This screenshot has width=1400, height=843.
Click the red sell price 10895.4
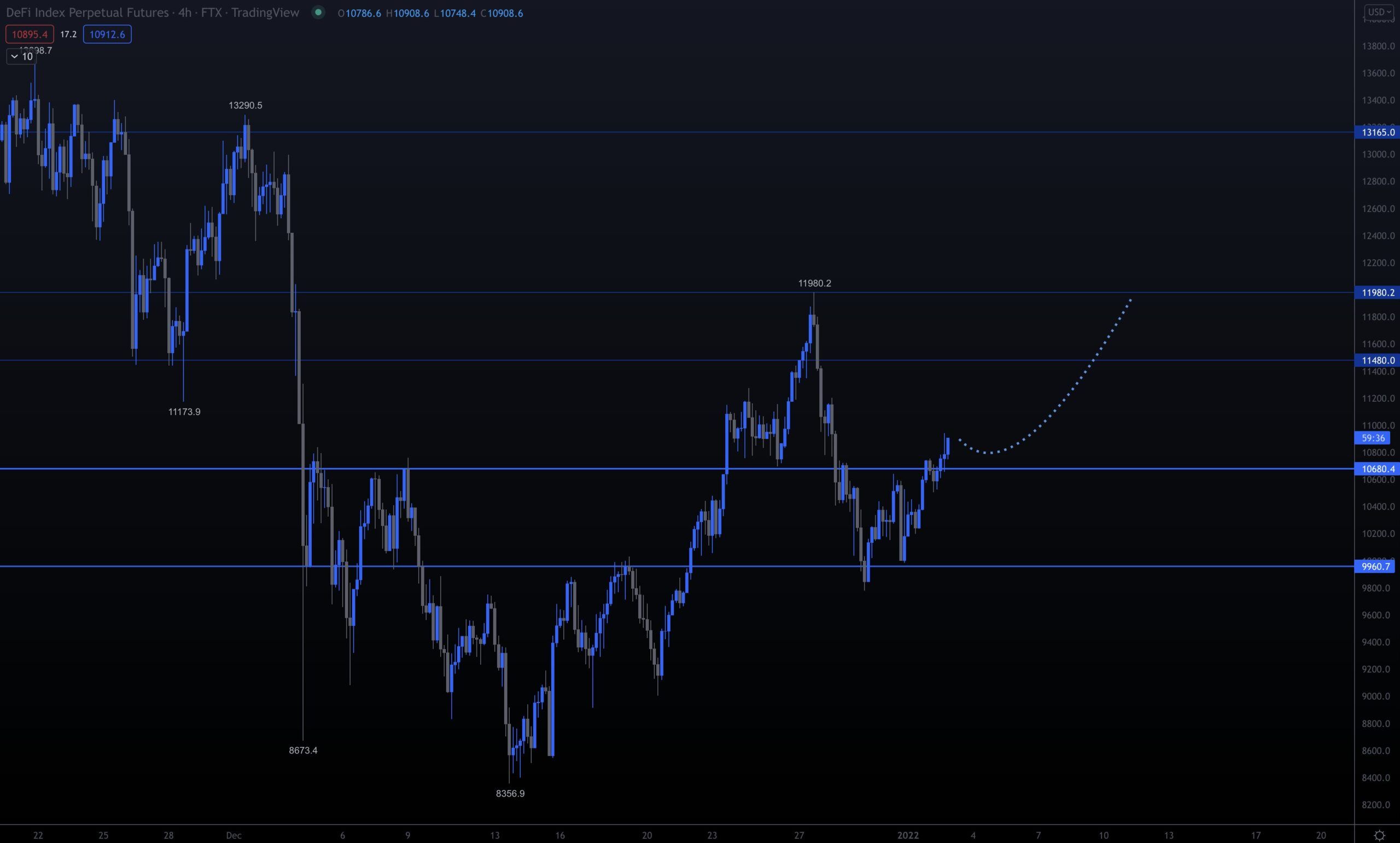pyautogui.click(x=30, y=34)
